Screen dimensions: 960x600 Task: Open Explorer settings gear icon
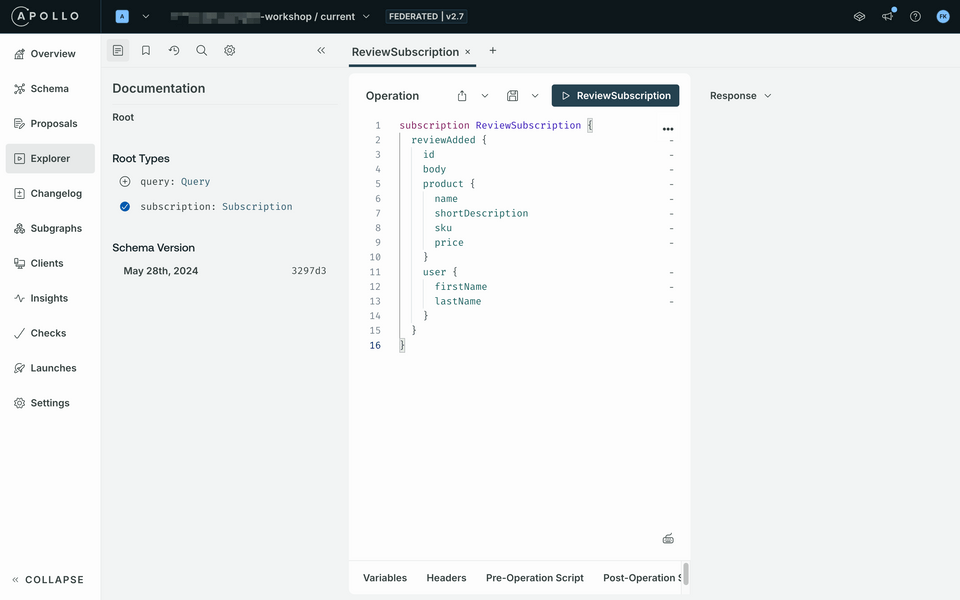(x=230, y=50)
